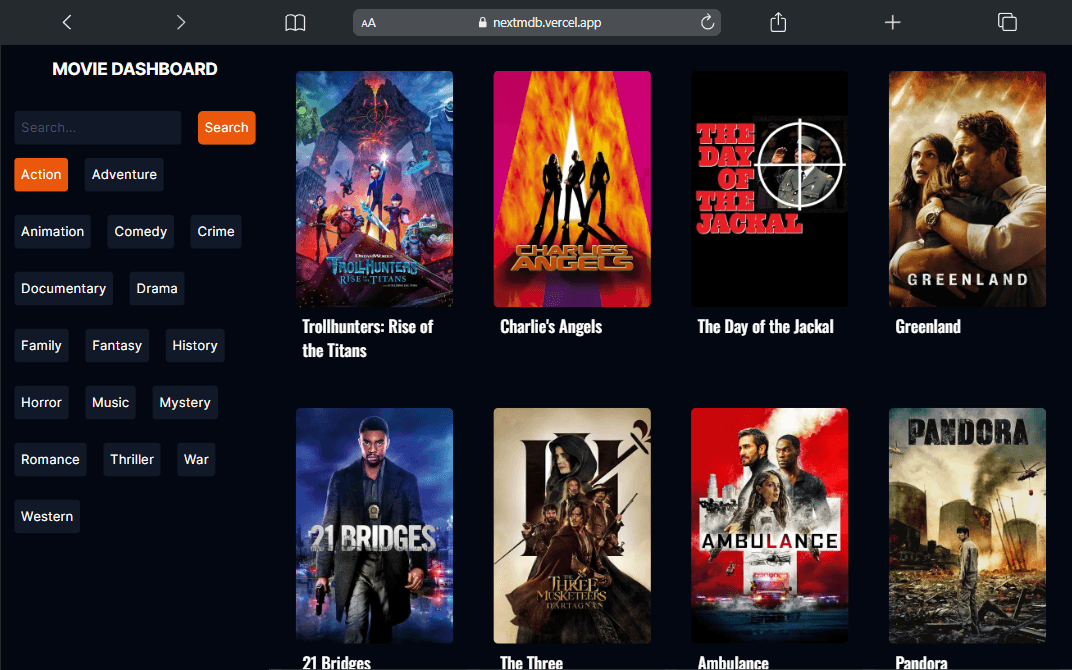Open the AA page settings icon
The height and width of the screenshot is (670, 1072).
369,21
